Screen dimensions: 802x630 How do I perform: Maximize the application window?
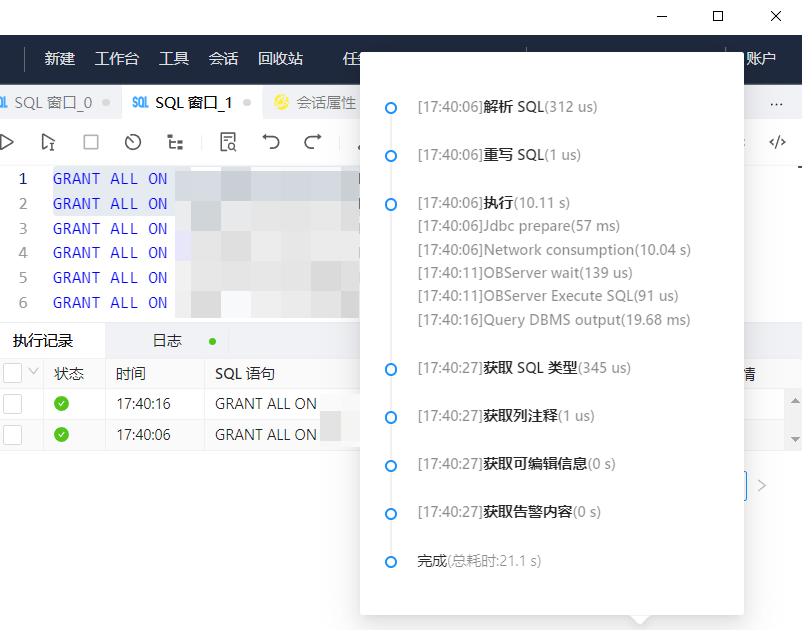(718, 16)
